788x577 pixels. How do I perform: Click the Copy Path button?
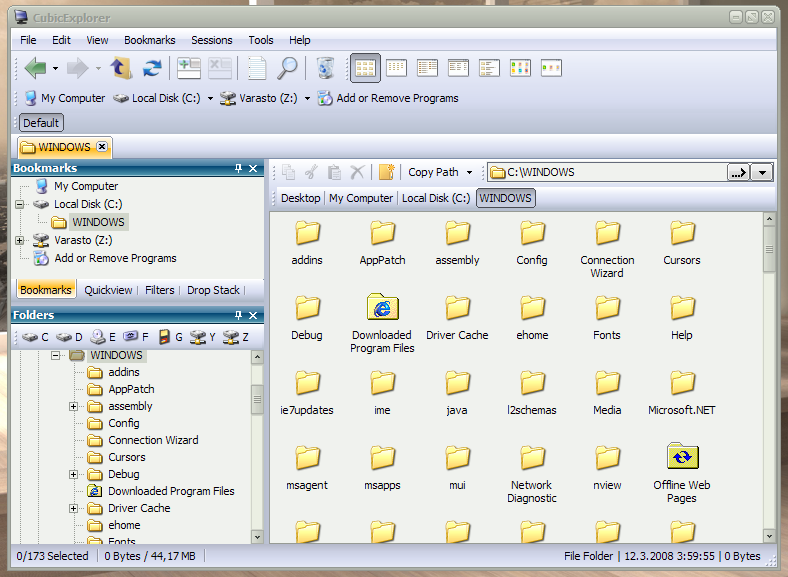[x=433, y=172]
